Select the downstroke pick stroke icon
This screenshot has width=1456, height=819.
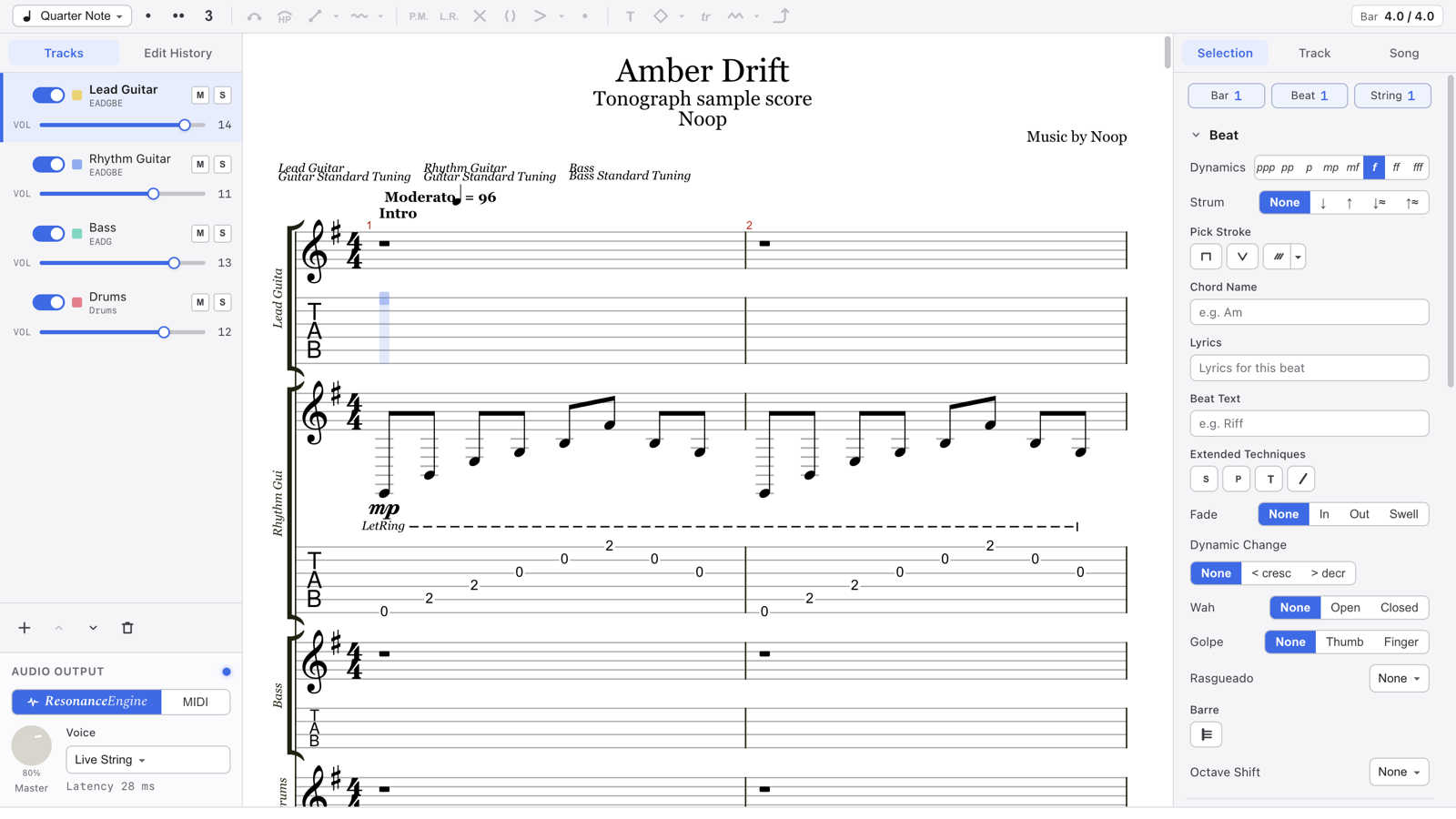pyautogui.click(x=1206, y=257)
